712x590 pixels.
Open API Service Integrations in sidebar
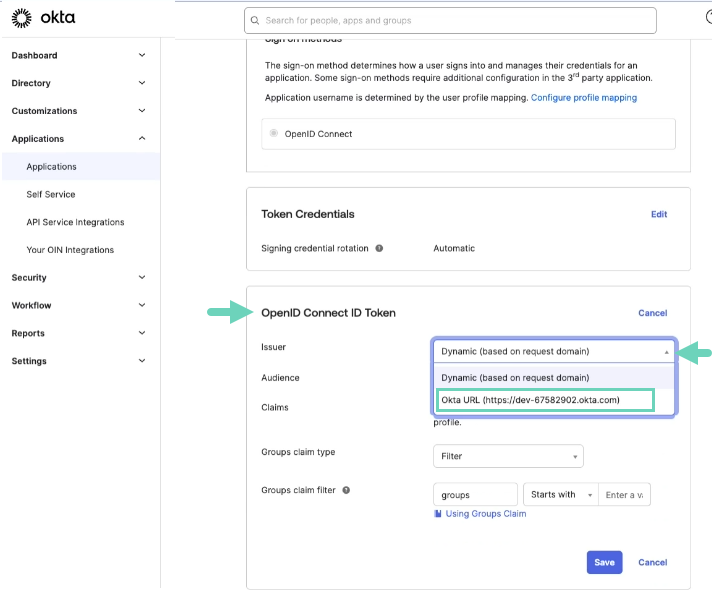click(x=75, y=222)
